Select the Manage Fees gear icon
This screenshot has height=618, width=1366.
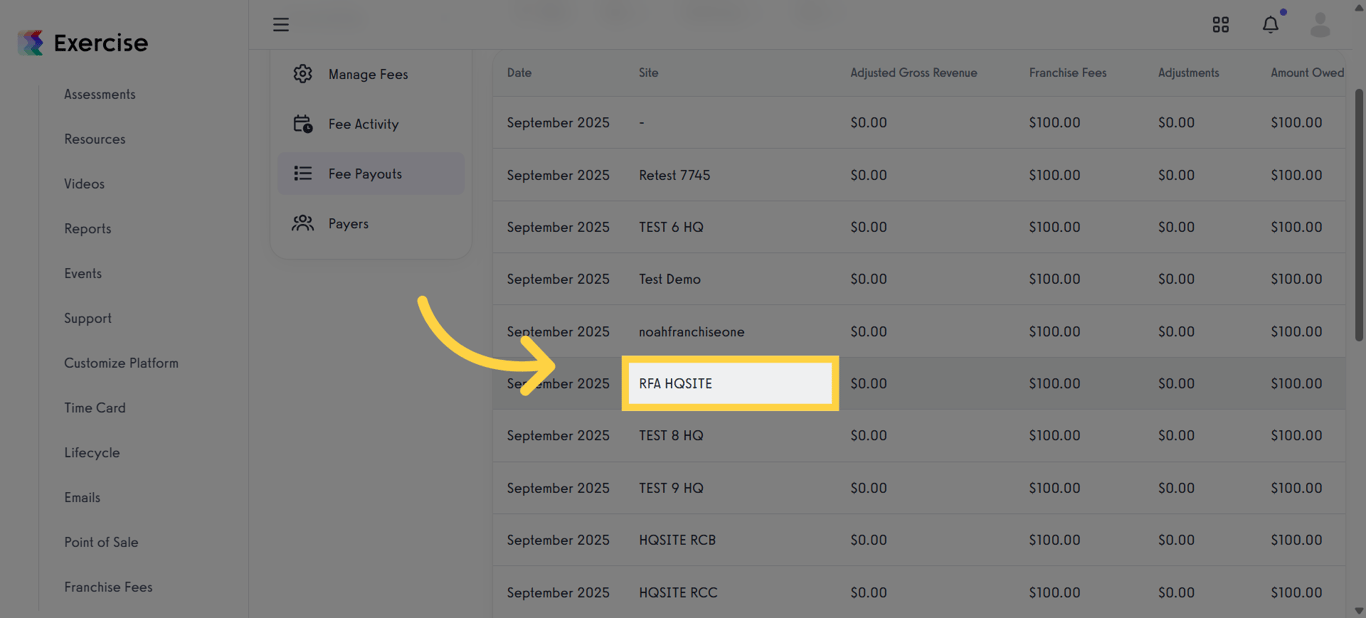pos(303,73)
